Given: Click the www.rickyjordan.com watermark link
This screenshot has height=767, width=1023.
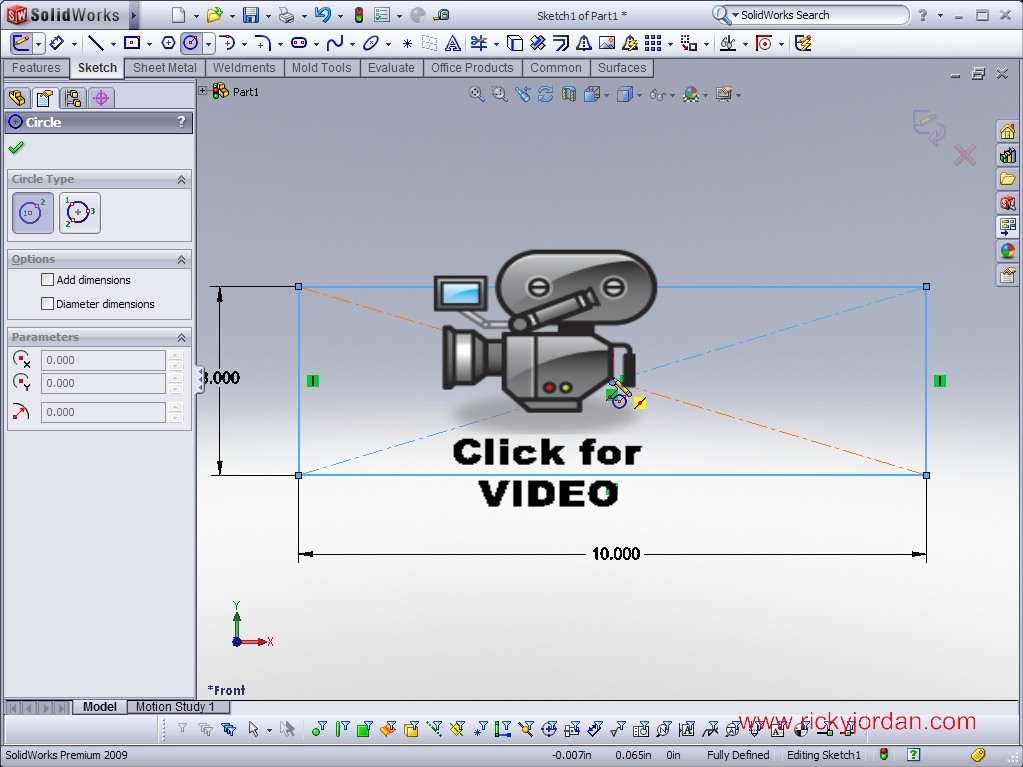Looking at the screenshot, I should (857, 720).
